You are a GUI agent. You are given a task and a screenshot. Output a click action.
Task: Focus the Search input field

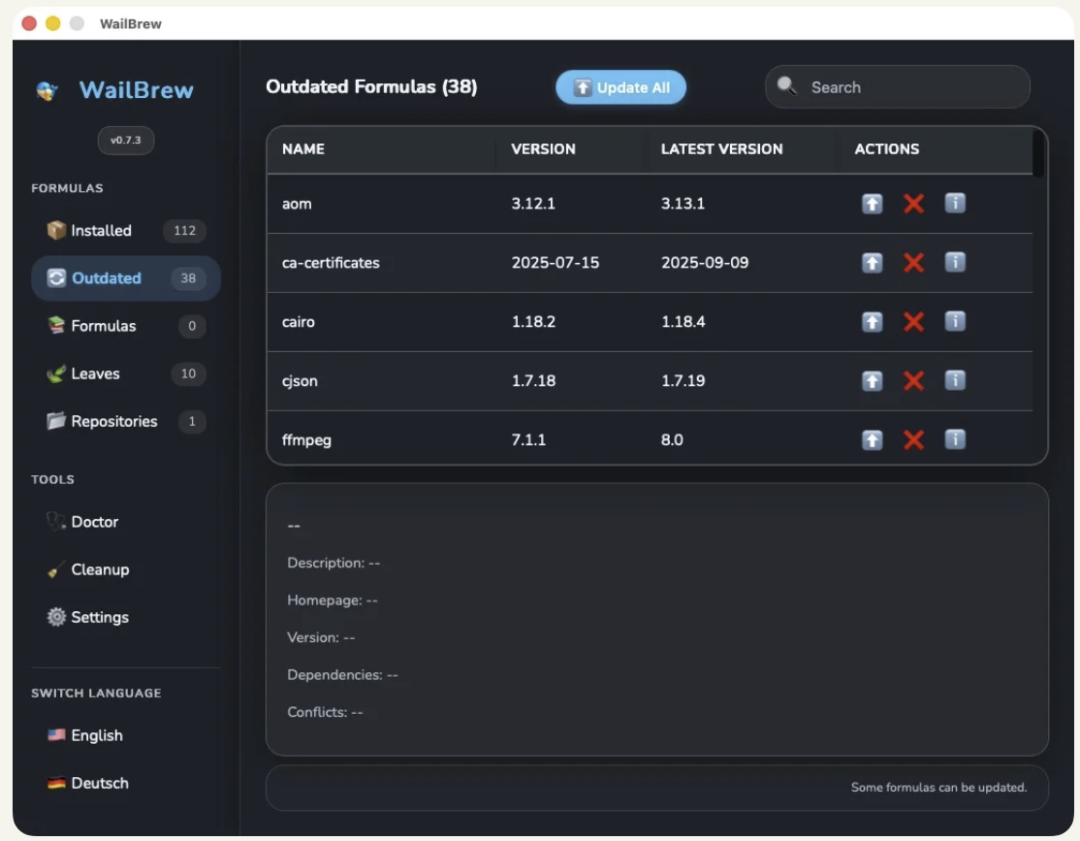coord(910,88)
